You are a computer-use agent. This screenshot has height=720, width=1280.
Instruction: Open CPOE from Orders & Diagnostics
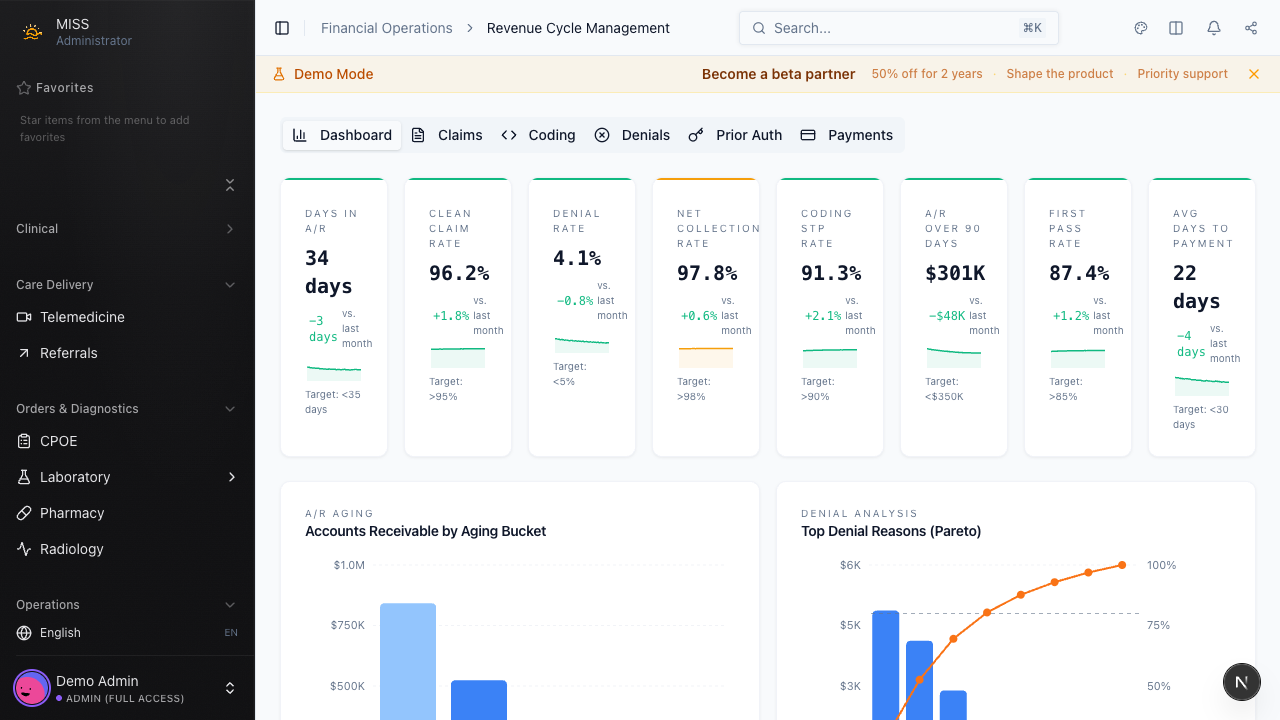point(58,441)
